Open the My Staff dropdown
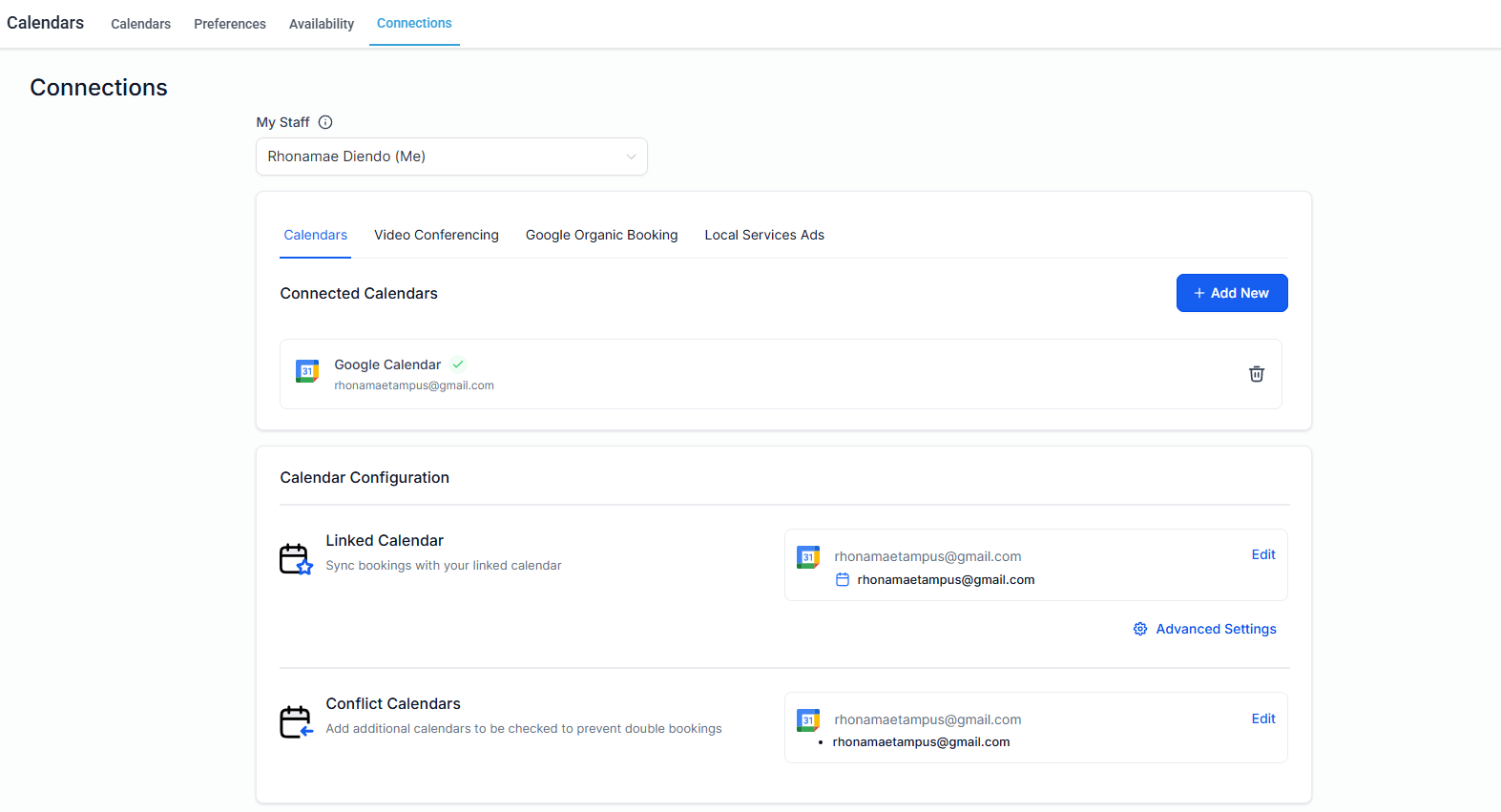The height and width of the screenshot is (812, 1501). click(x=451, y=156)
